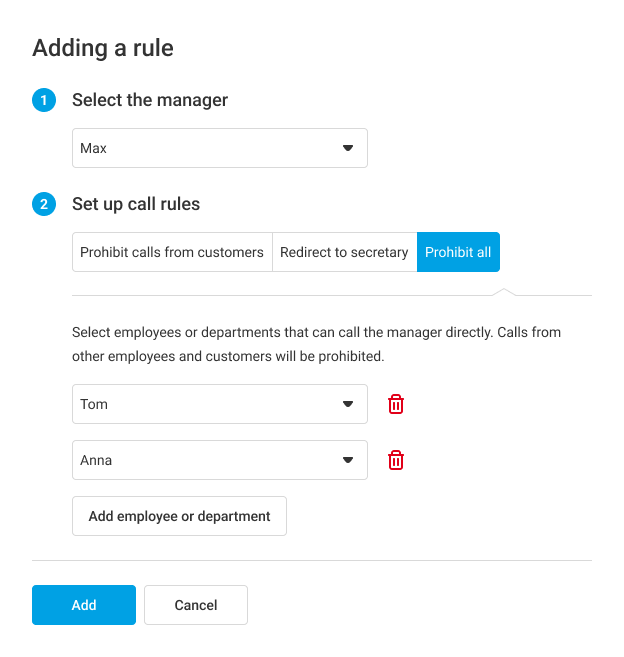Click the caret arrow beside Tom
624x657 pixels.
pos(348,404)
